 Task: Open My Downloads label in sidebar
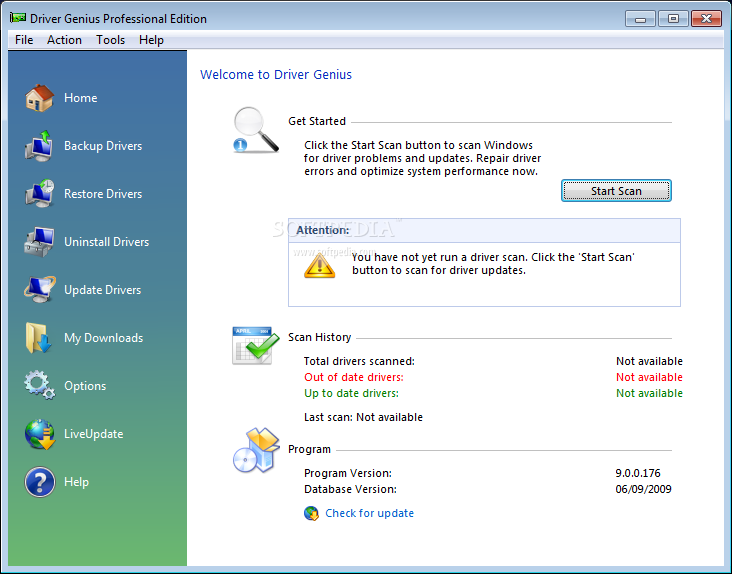104,338
